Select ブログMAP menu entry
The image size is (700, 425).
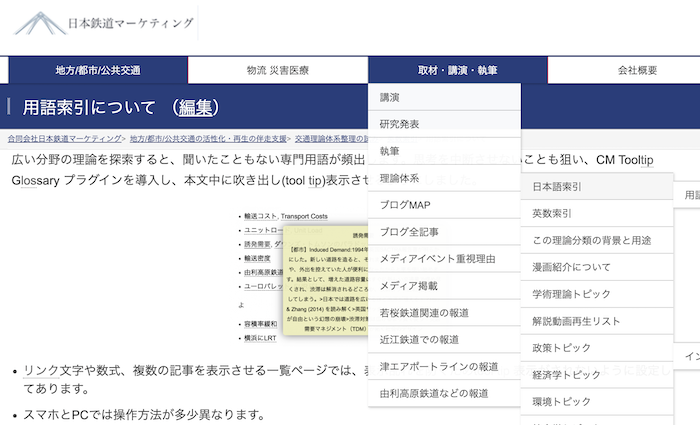(x=444, y=205)
